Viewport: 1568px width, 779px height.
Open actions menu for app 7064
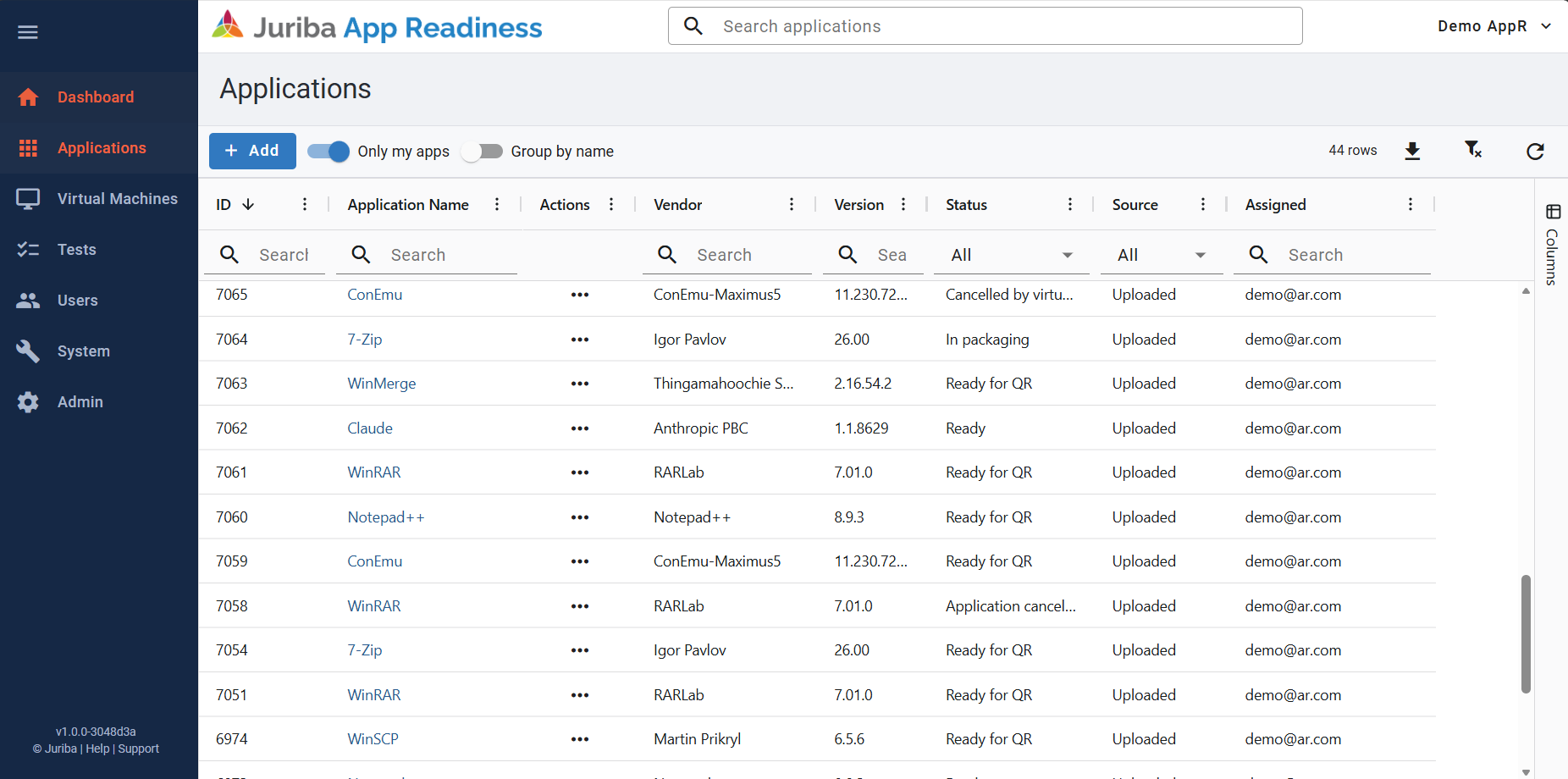click(580, 340)
